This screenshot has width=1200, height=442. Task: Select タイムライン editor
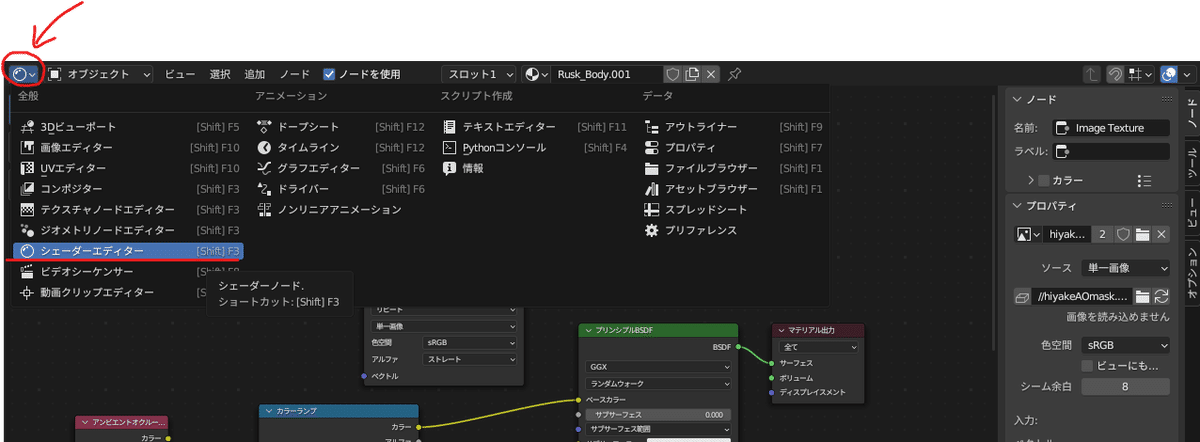click(x=340, y=147)
